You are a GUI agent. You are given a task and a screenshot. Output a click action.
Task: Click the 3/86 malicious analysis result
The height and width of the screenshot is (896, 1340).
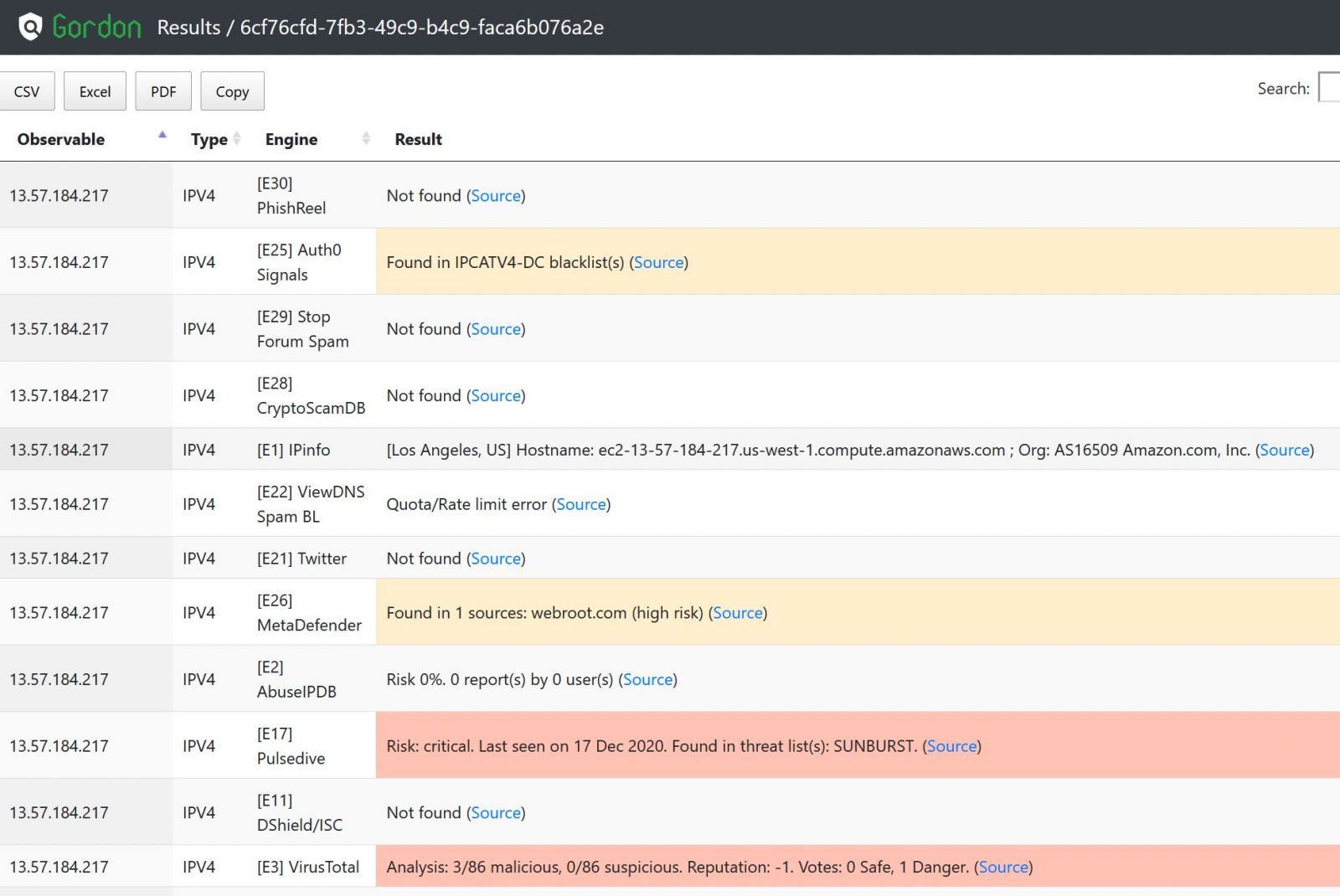[678, 867]
